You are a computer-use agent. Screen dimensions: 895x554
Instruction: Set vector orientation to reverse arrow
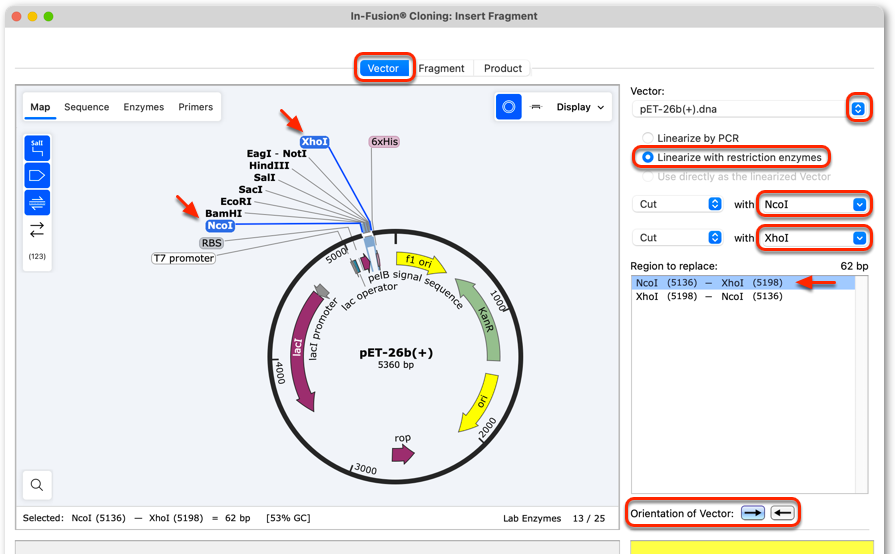coord(783,513)
